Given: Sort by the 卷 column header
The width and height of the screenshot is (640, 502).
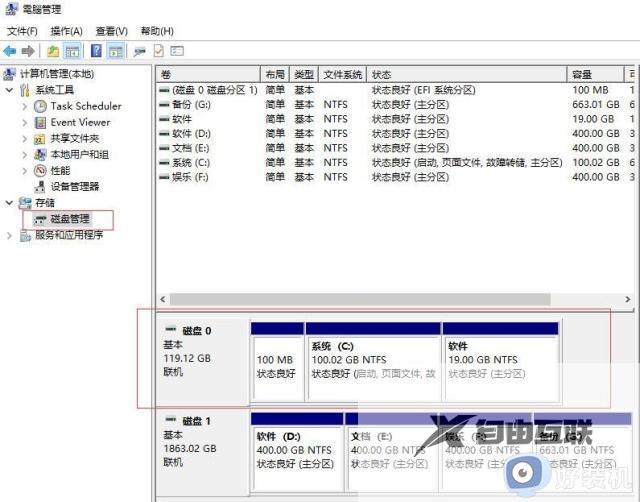Looking at the screenshot, I should pos(209,74).
